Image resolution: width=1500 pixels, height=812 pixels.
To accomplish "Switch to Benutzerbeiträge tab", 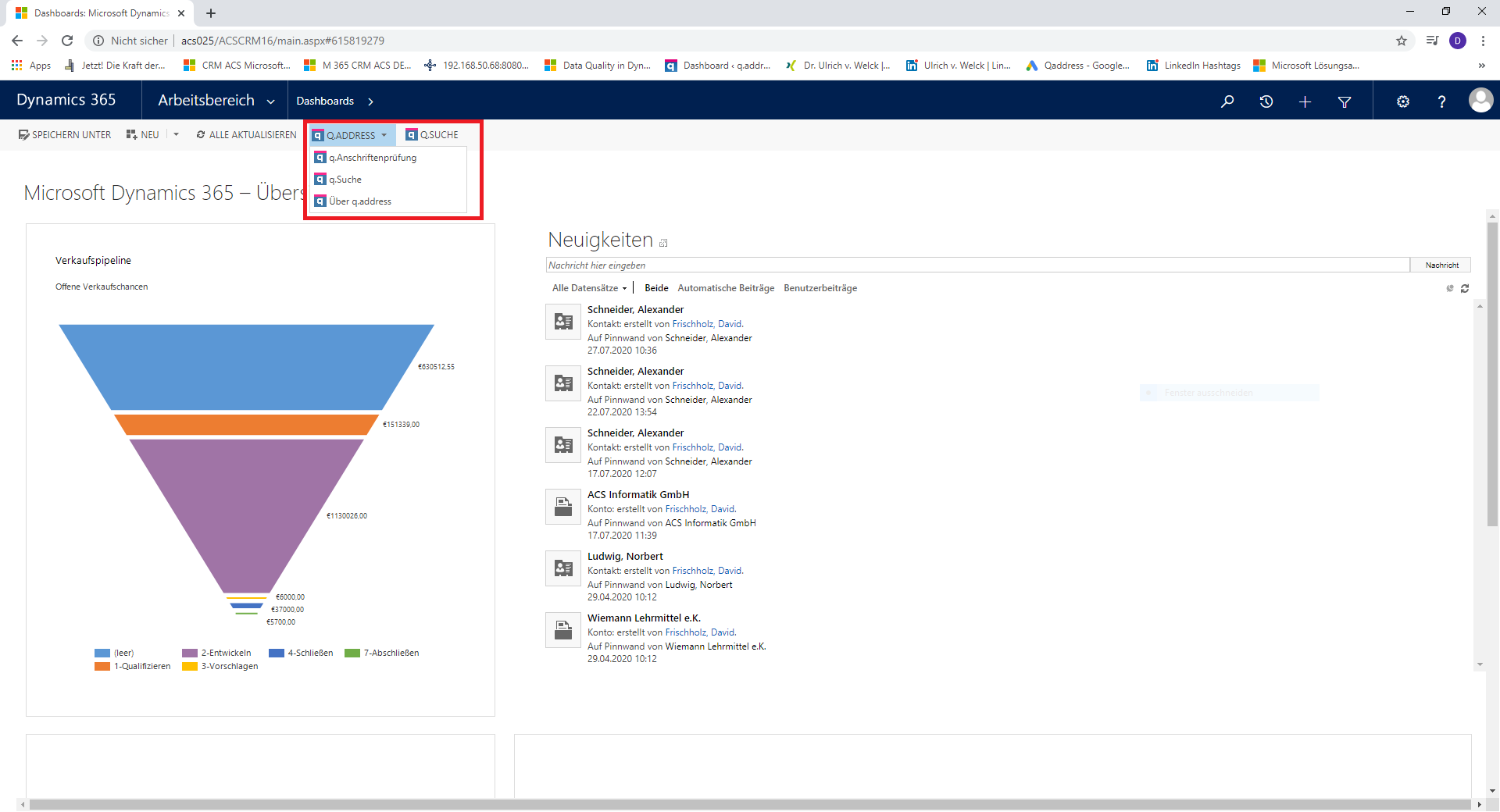I will [x=820, y=288].
